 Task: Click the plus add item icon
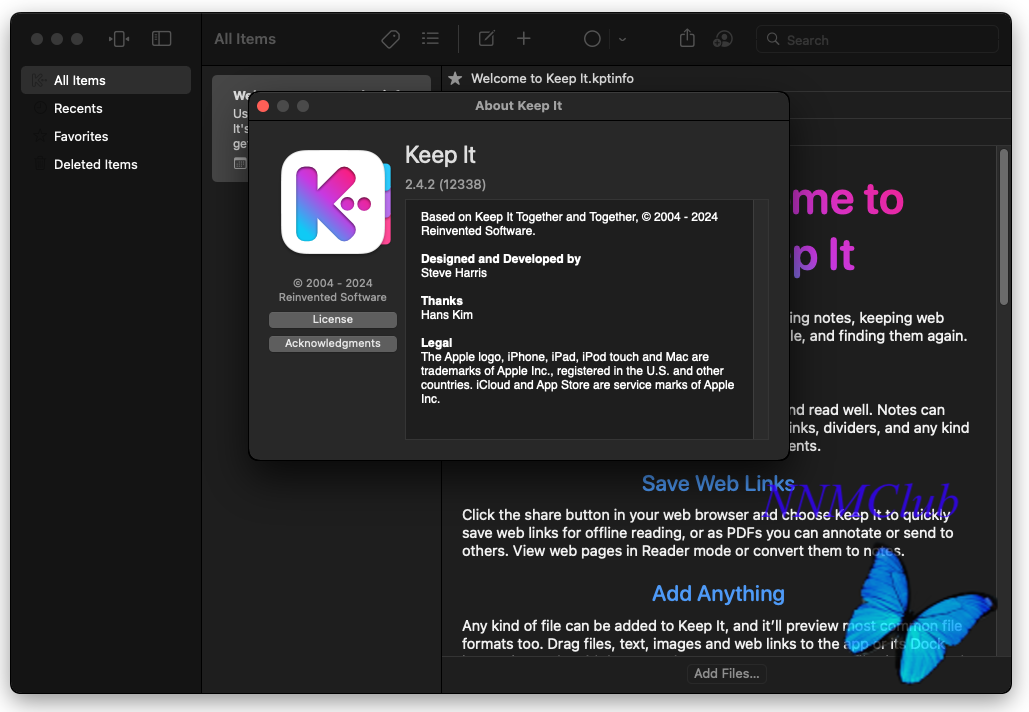[x=524, y=39]
